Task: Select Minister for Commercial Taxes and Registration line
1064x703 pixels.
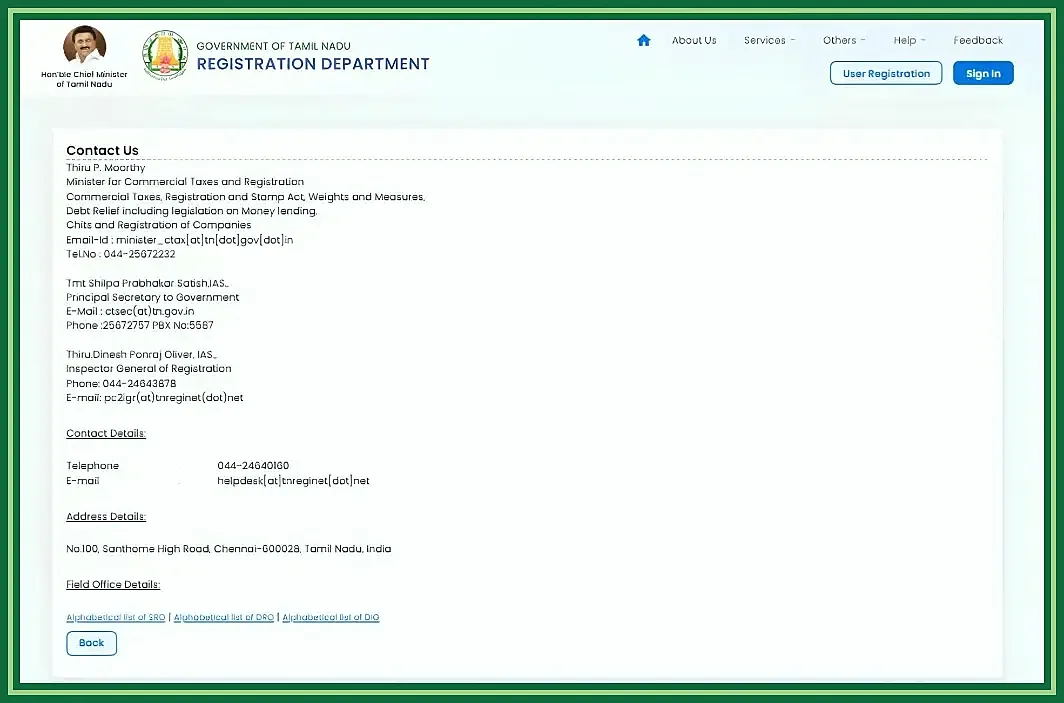Action: pos(185,182)
